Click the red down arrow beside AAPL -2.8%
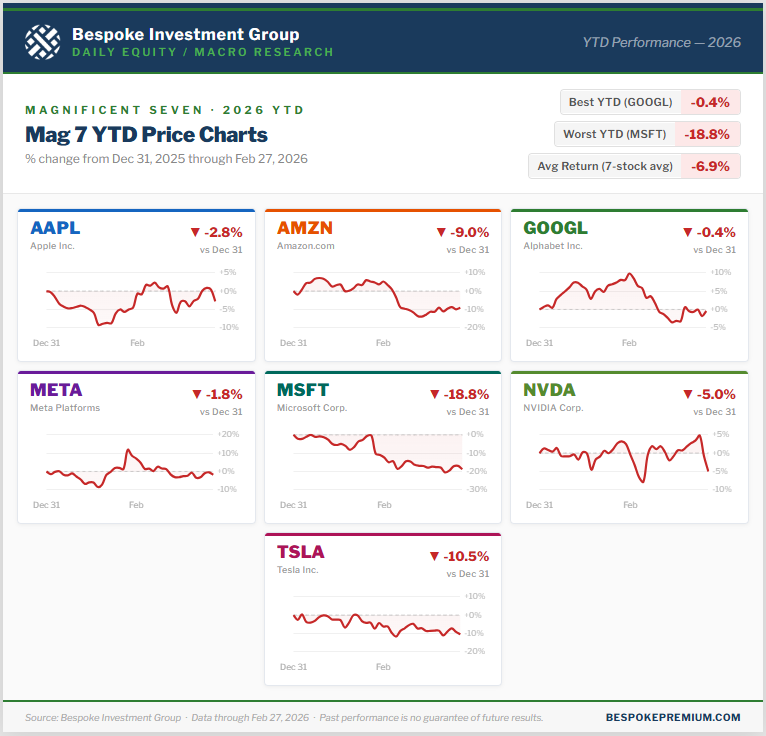The width and height of the screenshot is (766, 736). [195, 232]
